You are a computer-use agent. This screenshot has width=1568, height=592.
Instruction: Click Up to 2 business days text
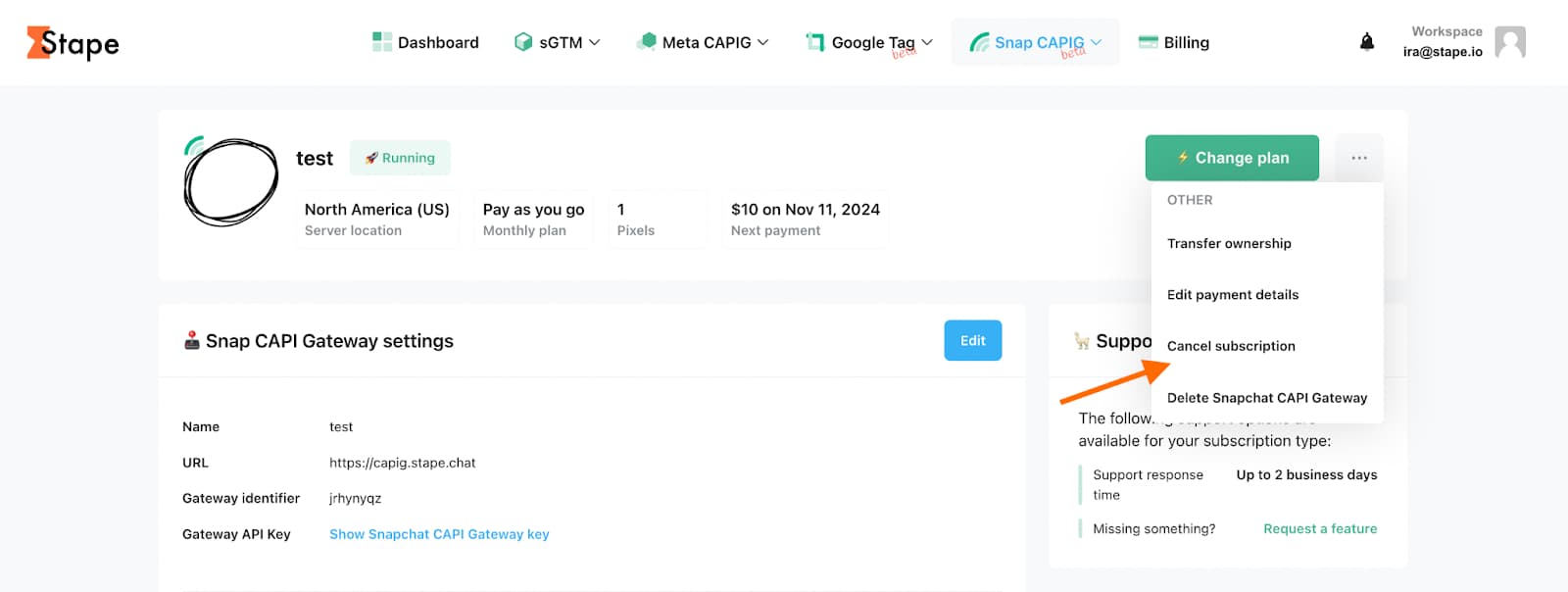pyautogui.click(x=1306, y=474)
